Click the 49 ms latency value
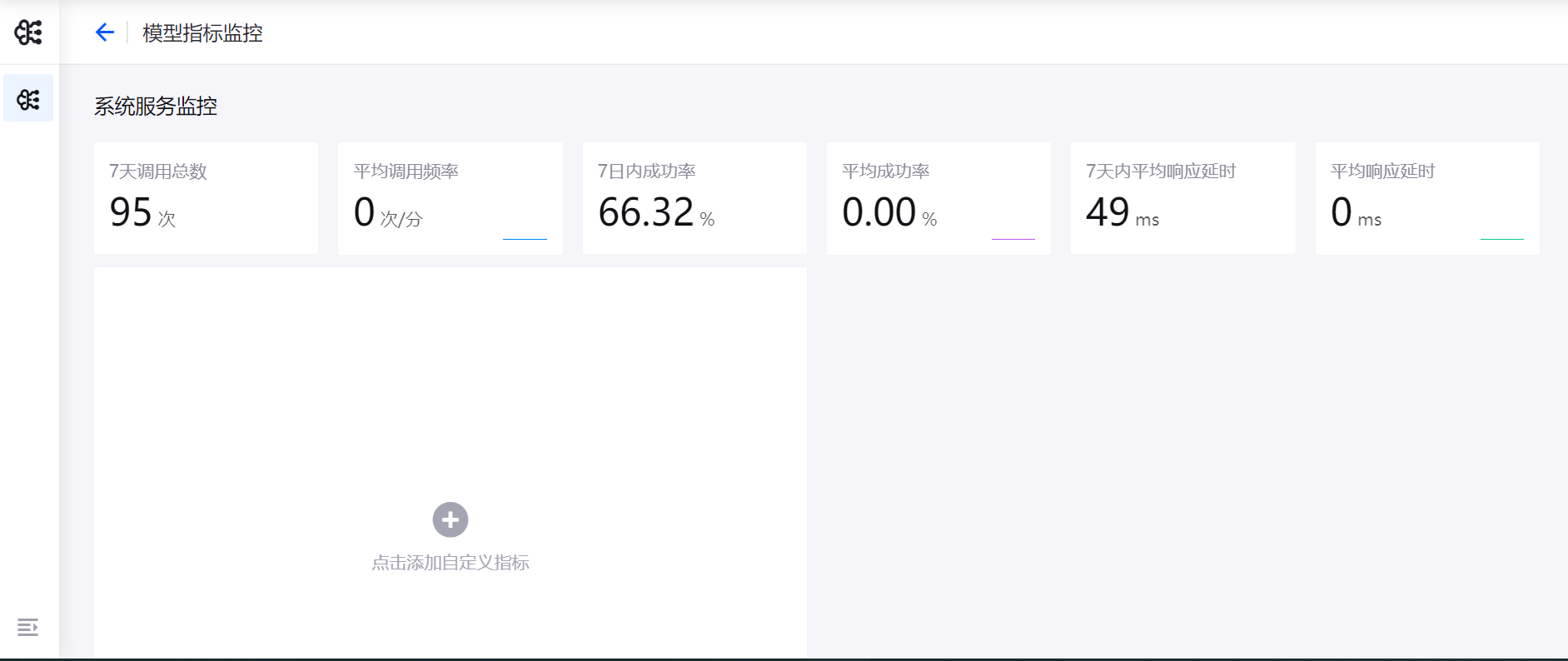Image resolution: width=1568 pixels, height=661 pixels. click(1122, 213)
